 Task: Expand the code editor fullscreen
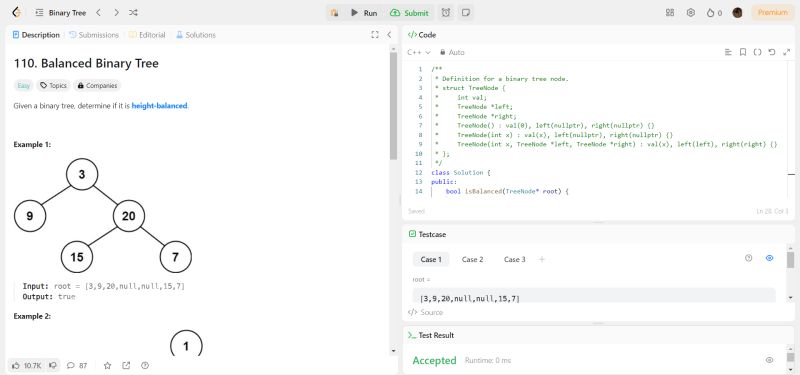(x=786, y=52)
